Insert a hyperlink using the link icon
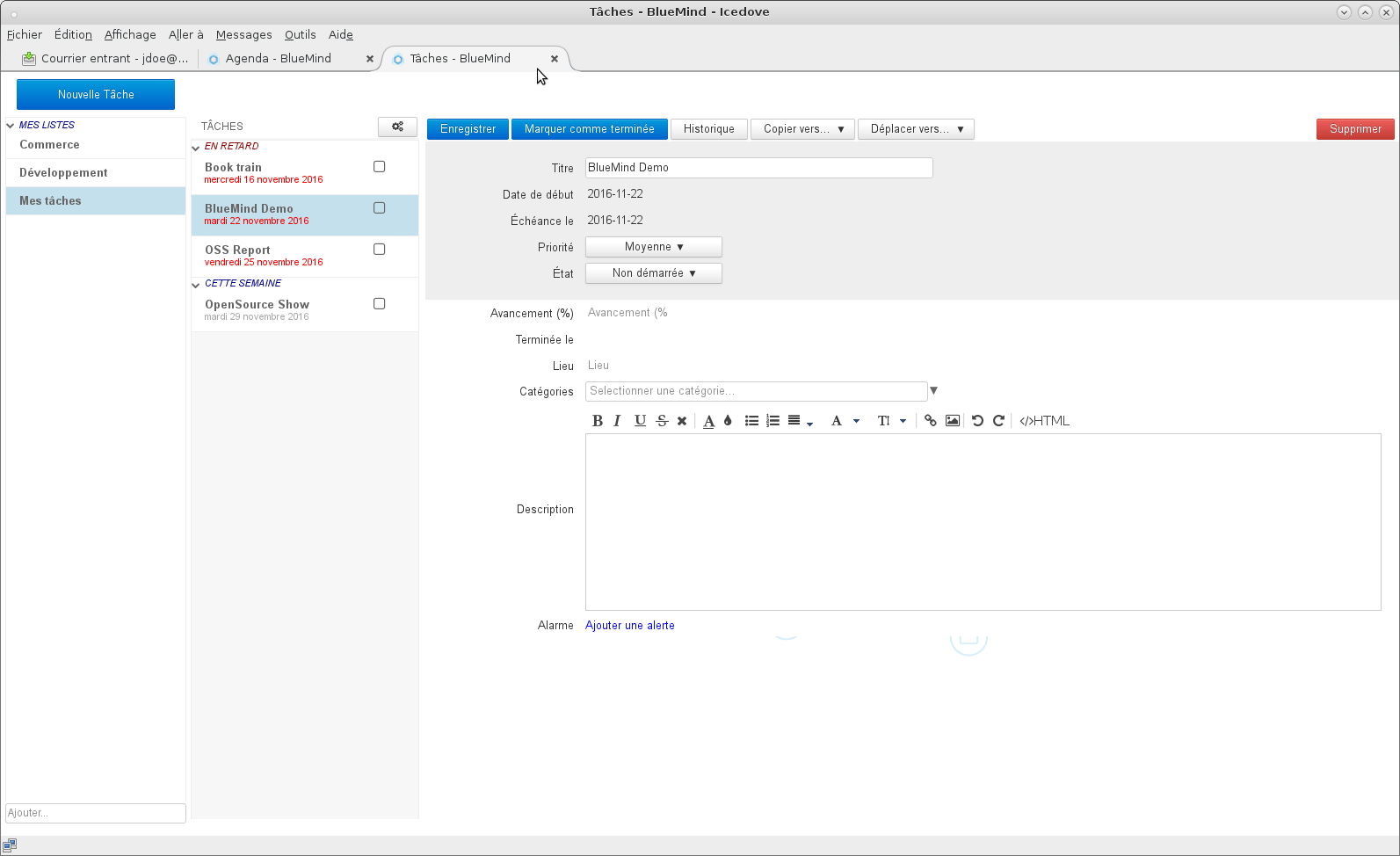The width and height of the screenshot is (1400, 856). click(x=930, y=421)
